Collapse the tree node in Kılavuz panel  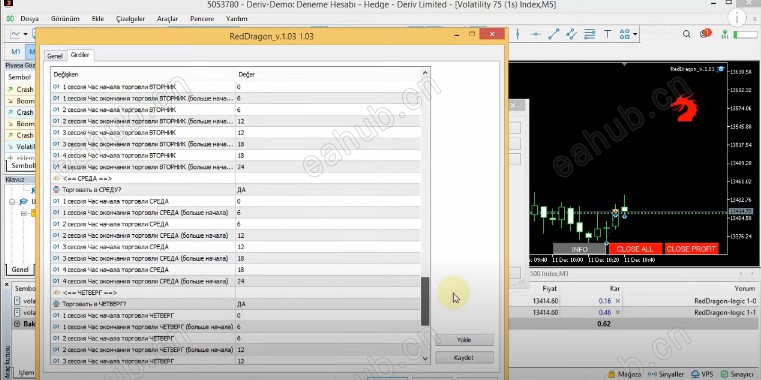click(12, 201)
